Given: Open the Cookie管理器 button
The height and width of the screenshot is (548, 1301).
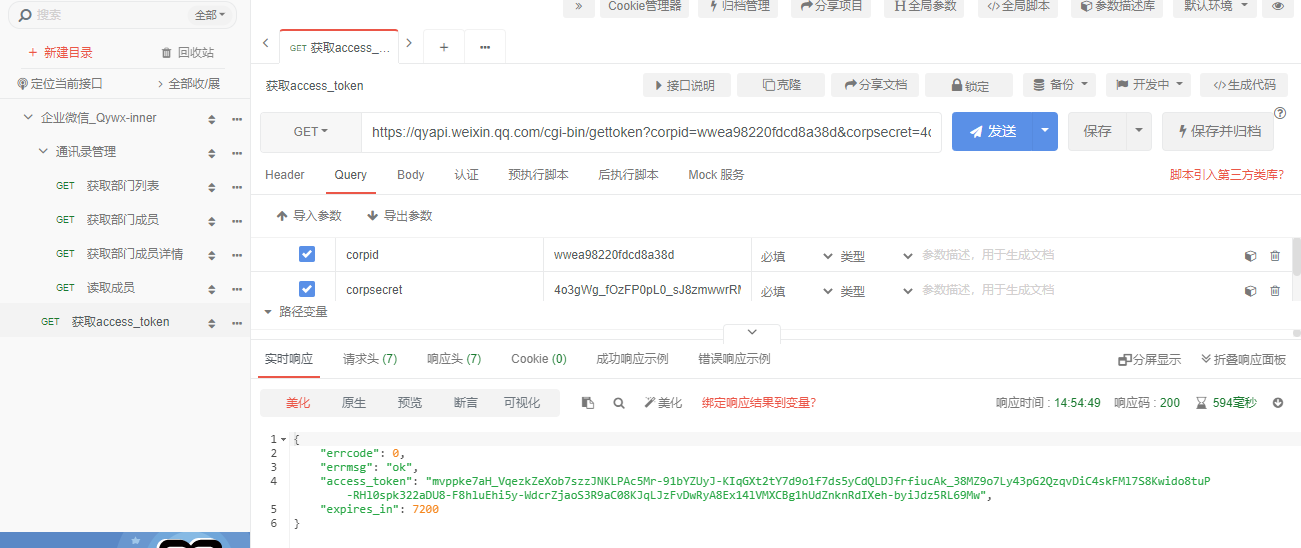Looking at the screenshot, I should [x=645, y=6].
